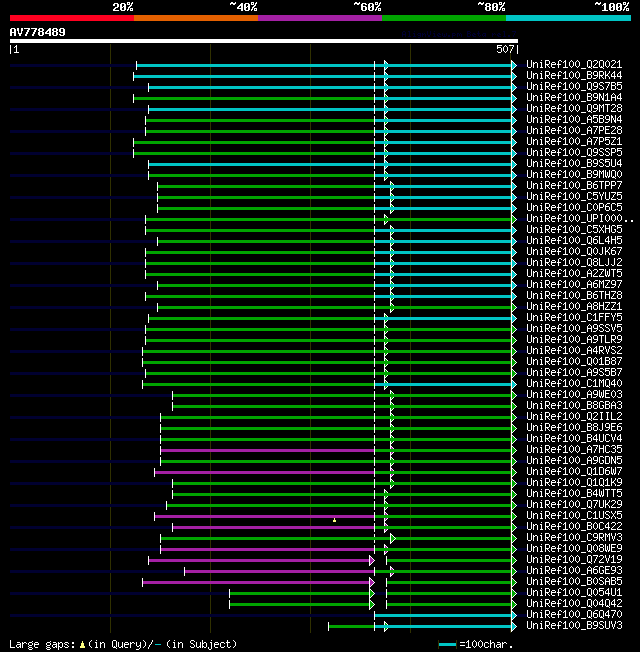The image size is (640, 652).
Task: Open subject UniRef100_Q01B87
Action: tap(574, 361)
